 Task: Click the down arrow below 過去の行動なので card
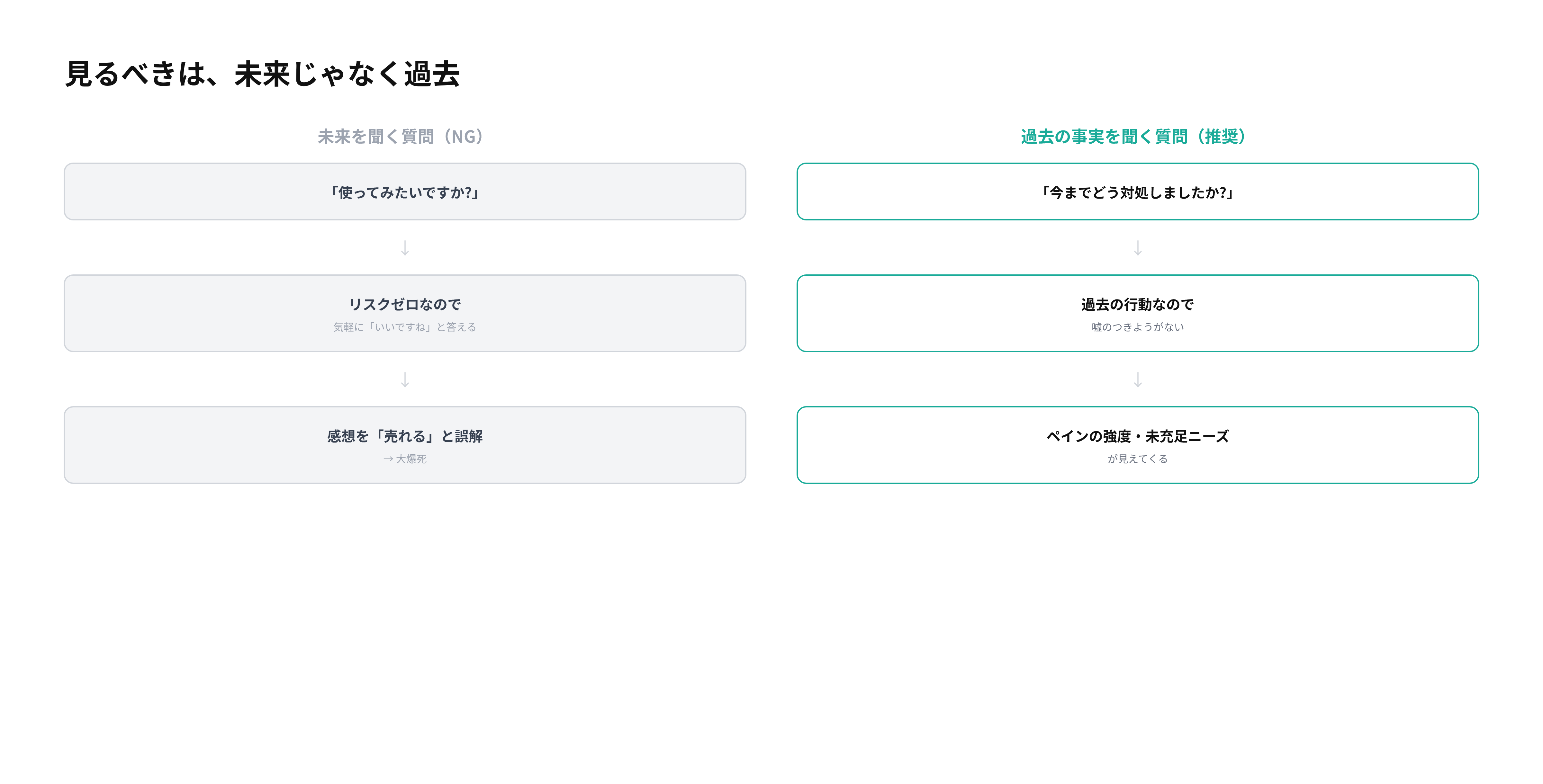click(1138, 380)
